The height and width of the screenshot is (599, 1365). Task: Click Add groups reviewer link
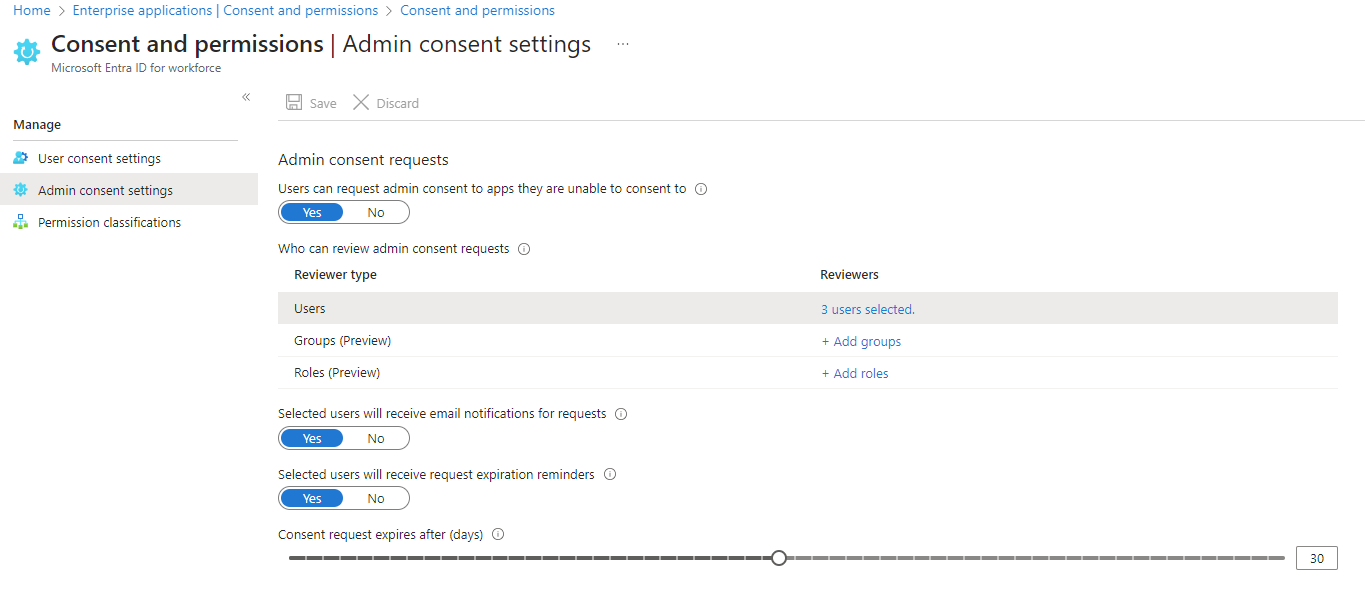tap(861, 342)
